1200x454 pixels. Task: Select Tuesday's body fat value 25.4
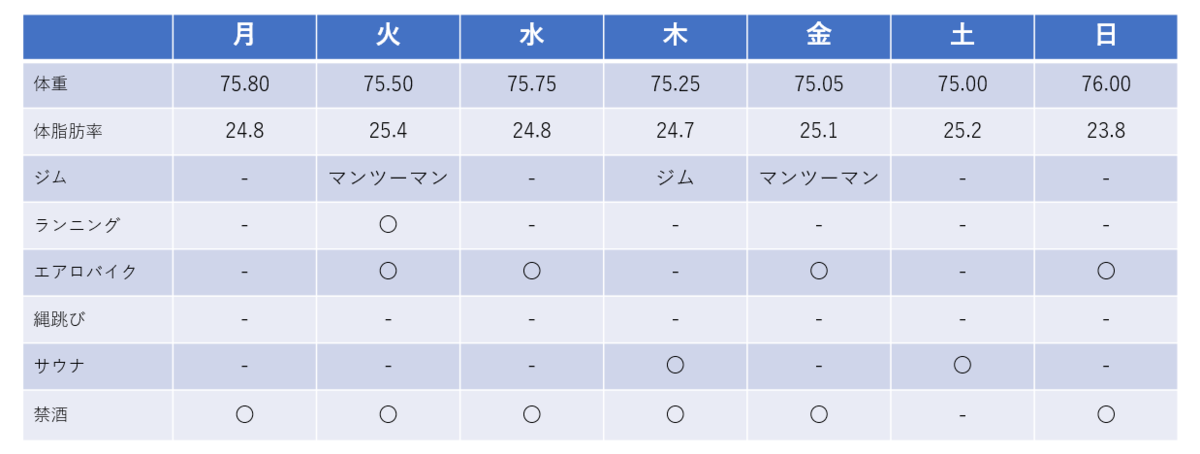pos(388,131)
